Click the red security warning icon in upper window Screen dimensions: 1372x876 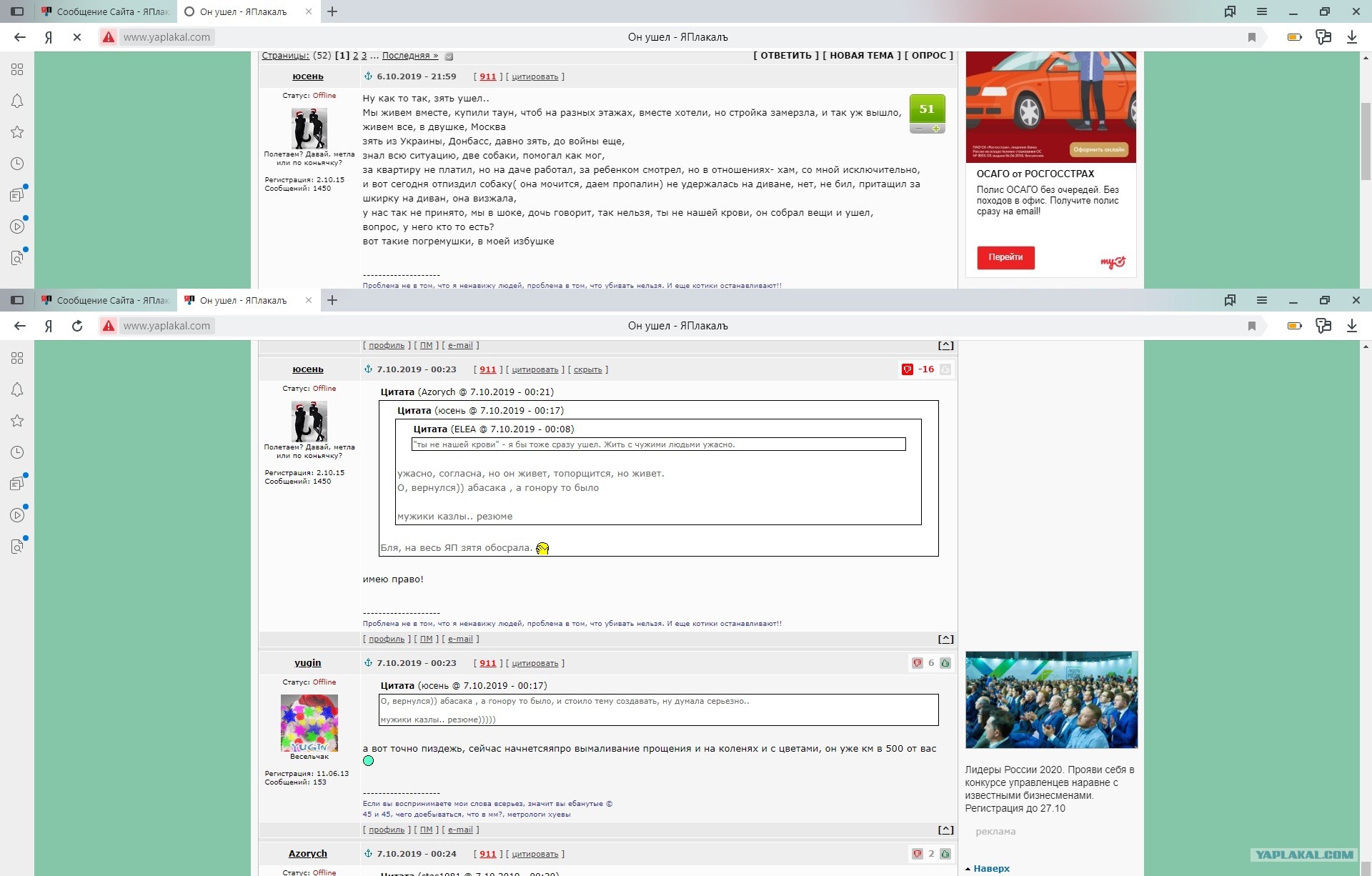click(x=109, y=37)
